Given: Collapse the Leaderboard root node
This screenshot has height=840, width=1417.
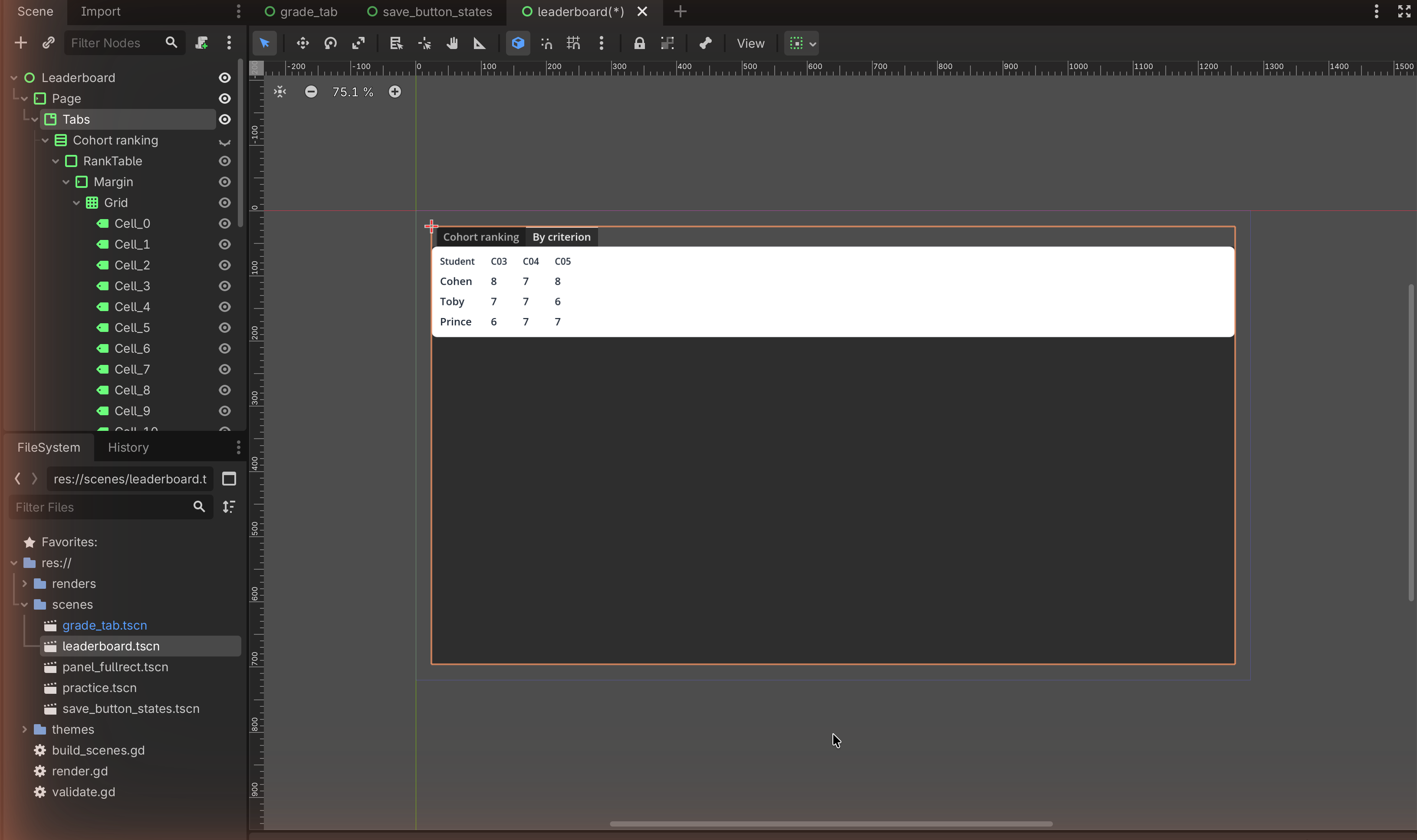Looking at the screenshot, I should pos(14,78).
